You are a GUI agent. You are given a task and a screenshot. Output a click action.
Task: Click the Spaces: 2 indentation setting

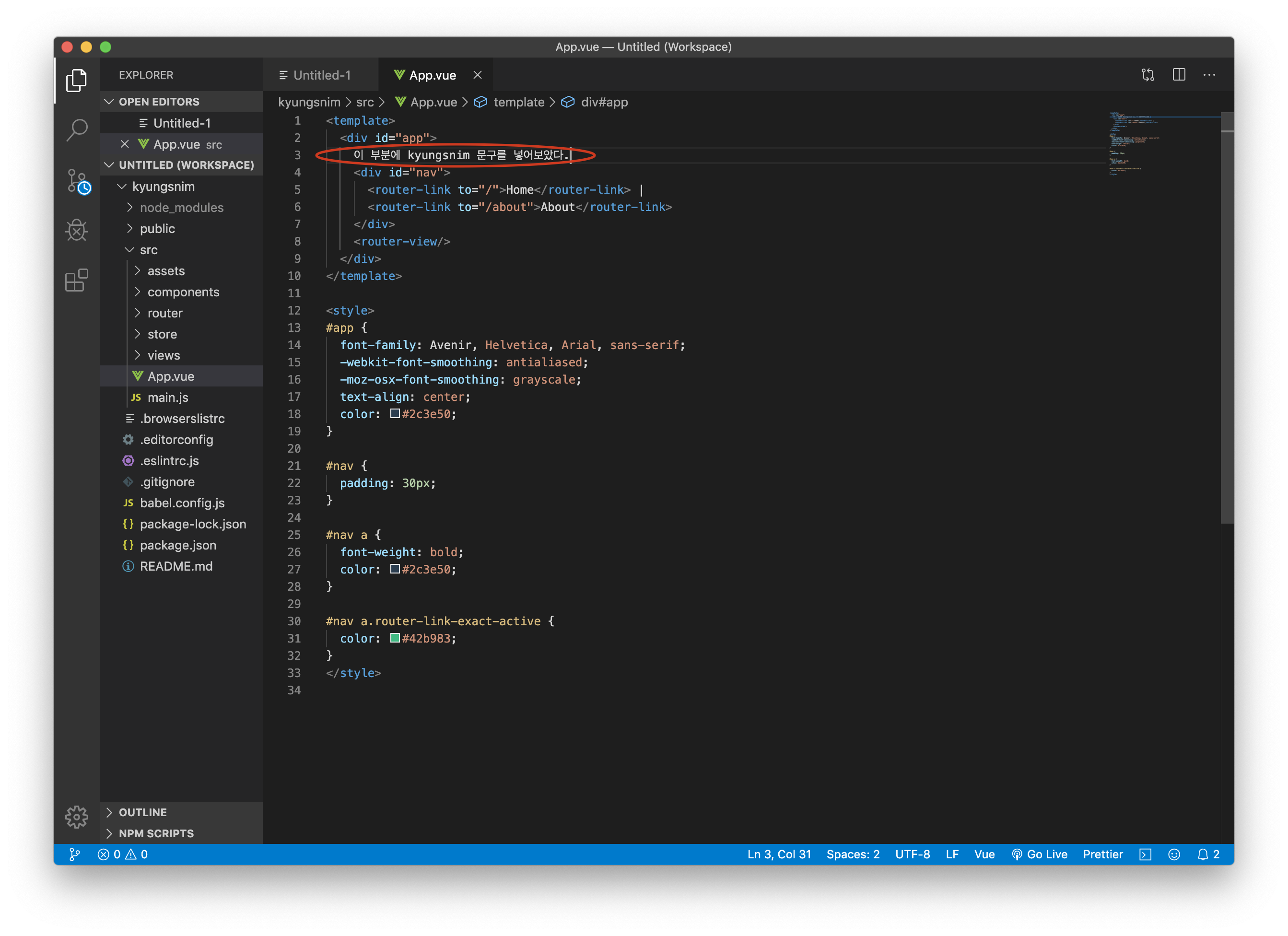[x=853, y=854]
